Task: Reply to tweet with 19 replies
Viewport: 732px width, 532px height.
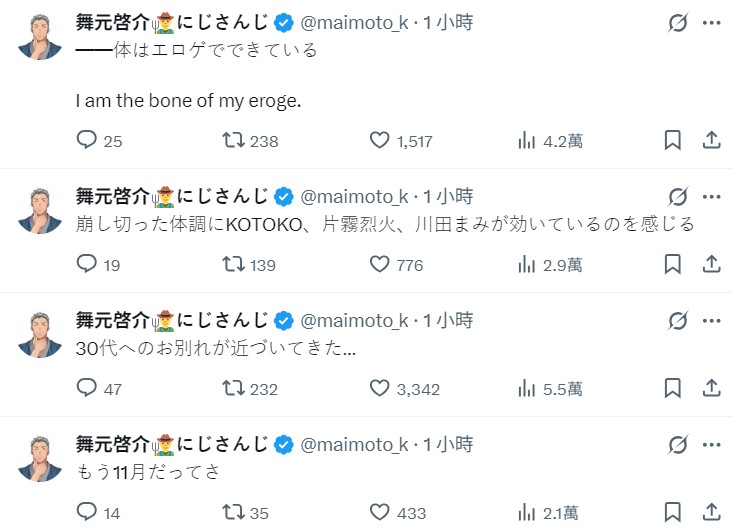Action: point(87,264)
